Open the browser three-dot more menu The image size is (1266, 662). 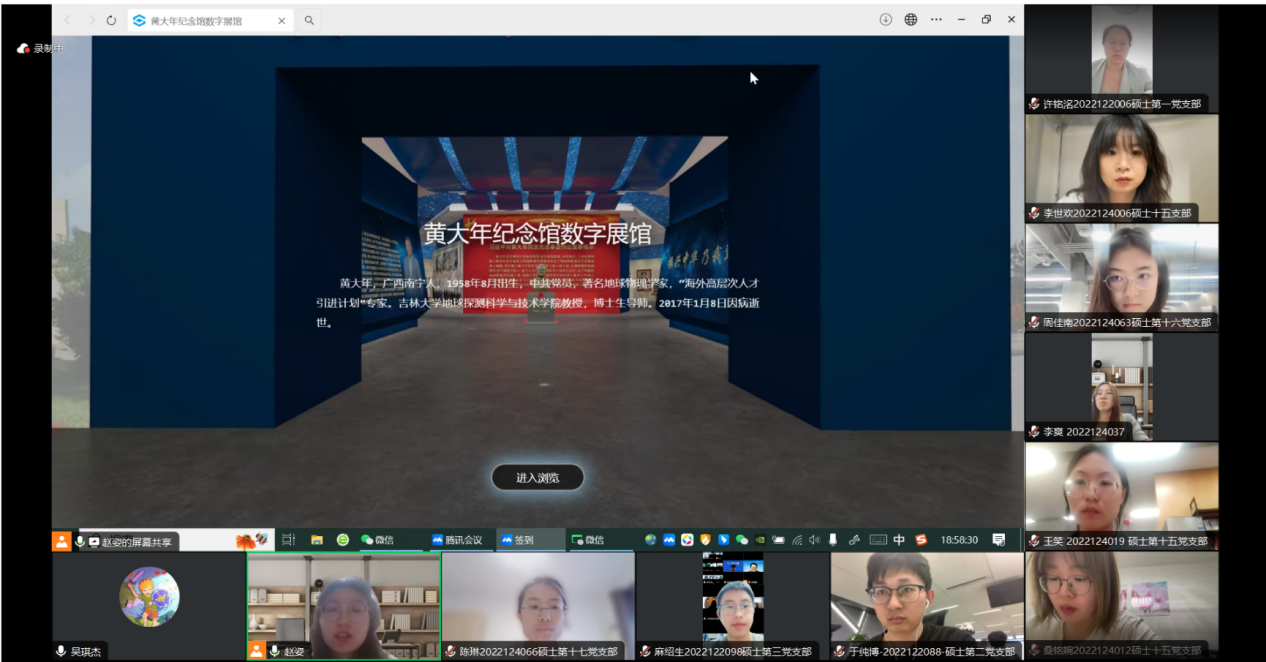[x=936, y=20]
